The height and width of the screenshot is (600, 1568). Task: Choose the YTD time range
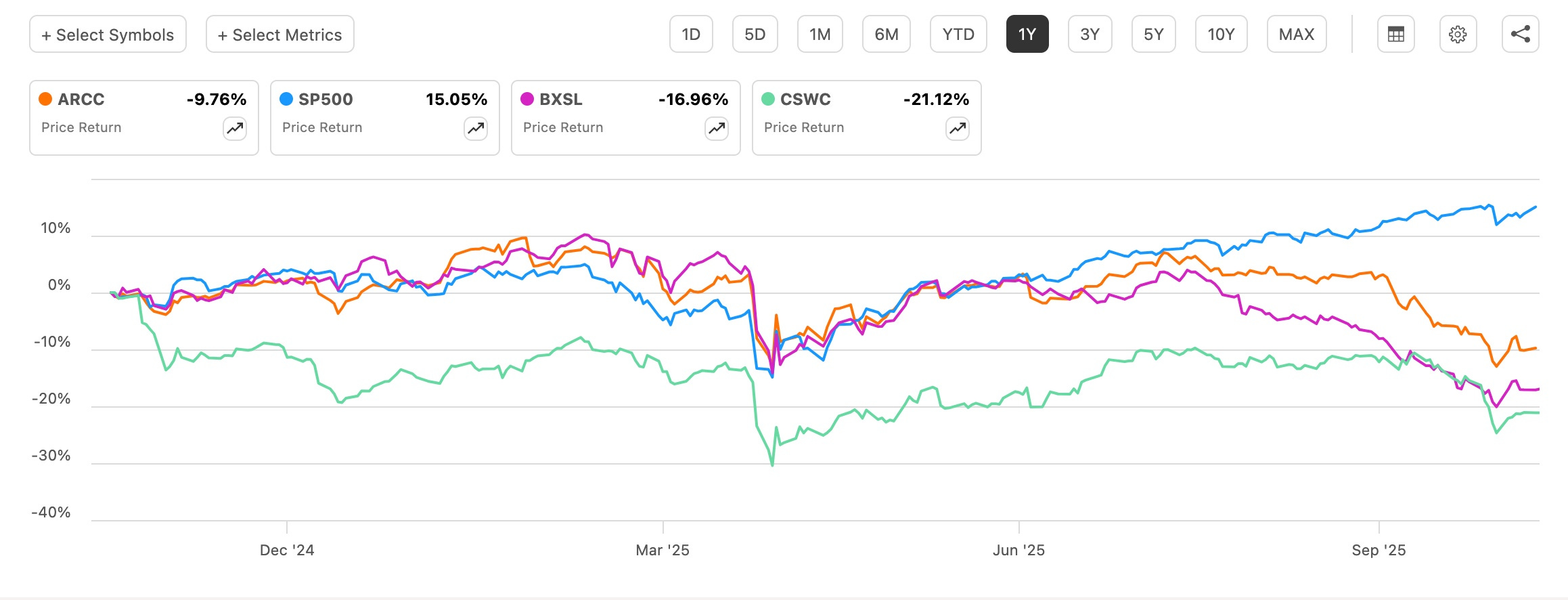pos(958,34)
